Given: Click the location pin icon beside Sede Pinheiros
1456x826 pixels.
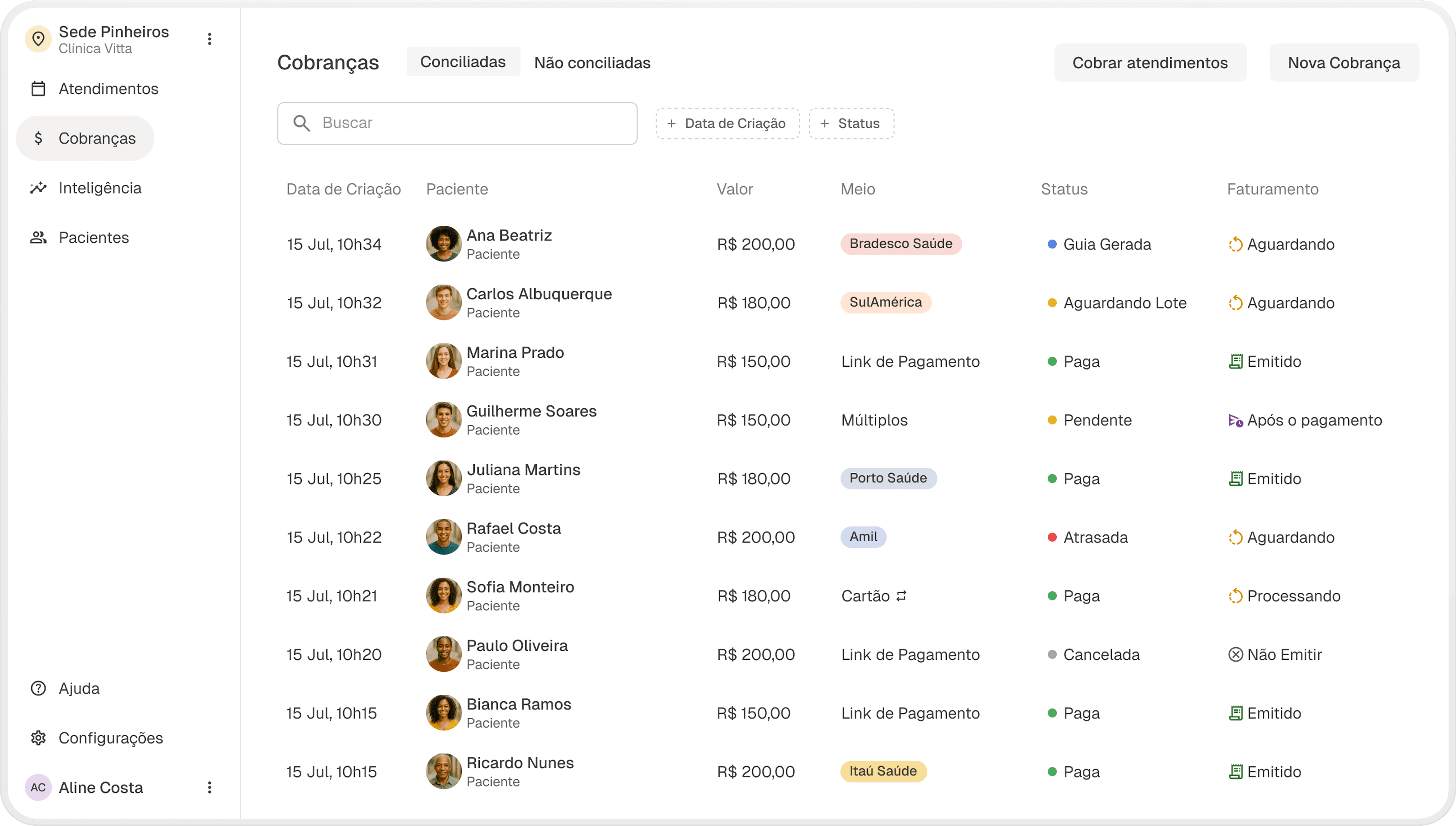Looking at the screenshot, I should coord(38,39).
